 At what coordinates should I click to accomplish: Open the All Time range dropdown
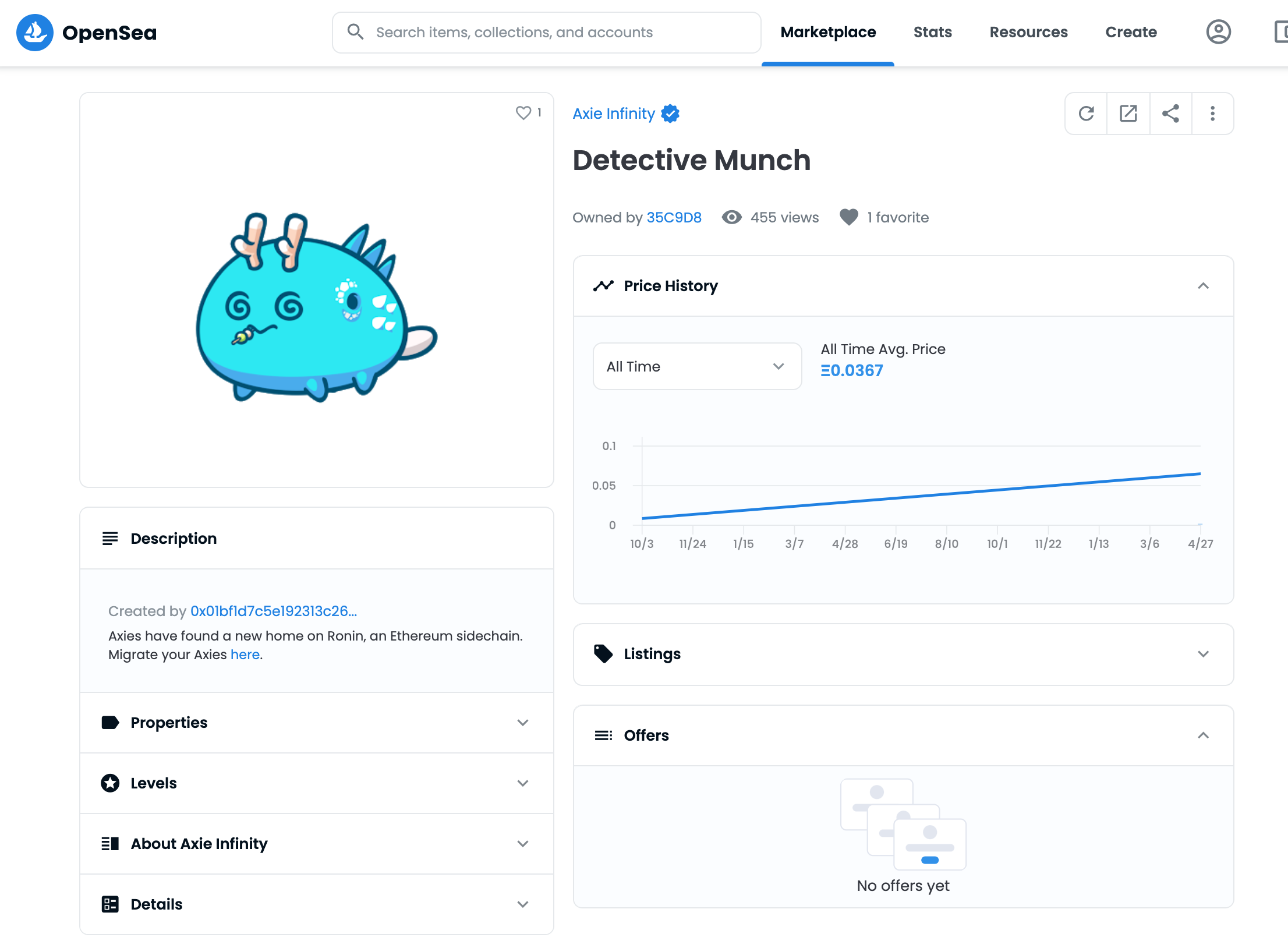click(x=697, y=366)
